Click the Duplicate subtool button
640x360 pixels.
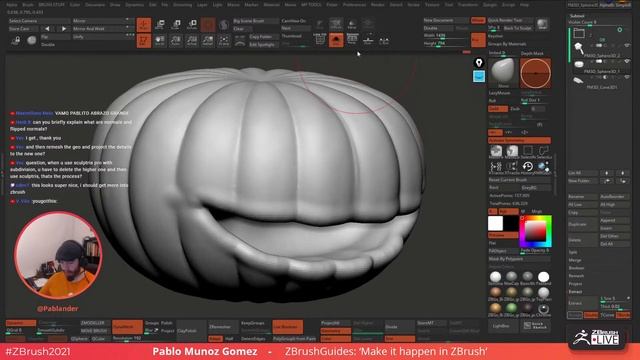click(583, 224)
